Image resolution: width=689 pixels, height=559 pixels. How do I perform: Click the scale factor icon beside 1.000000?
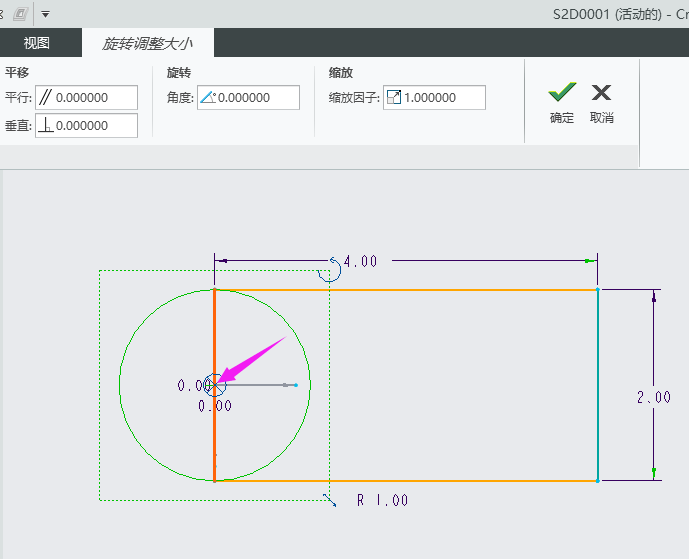(393, 97)
